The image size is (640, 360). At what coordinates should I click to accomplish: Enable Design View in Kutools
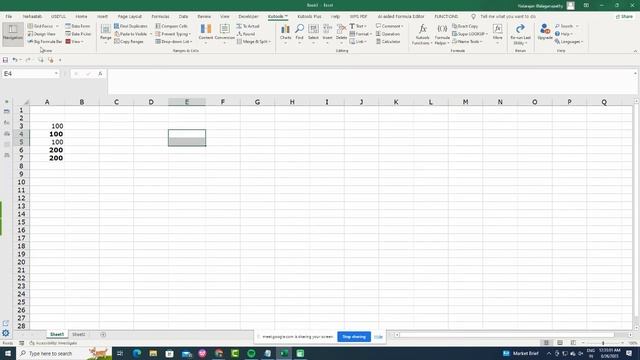(x=42, y=34)
